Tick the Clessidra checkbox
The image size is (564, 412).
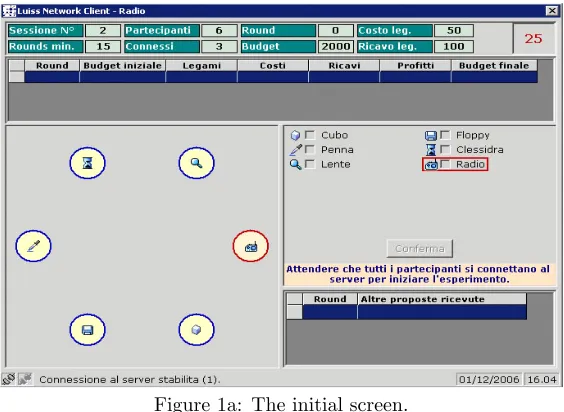(x=445, y=149)
